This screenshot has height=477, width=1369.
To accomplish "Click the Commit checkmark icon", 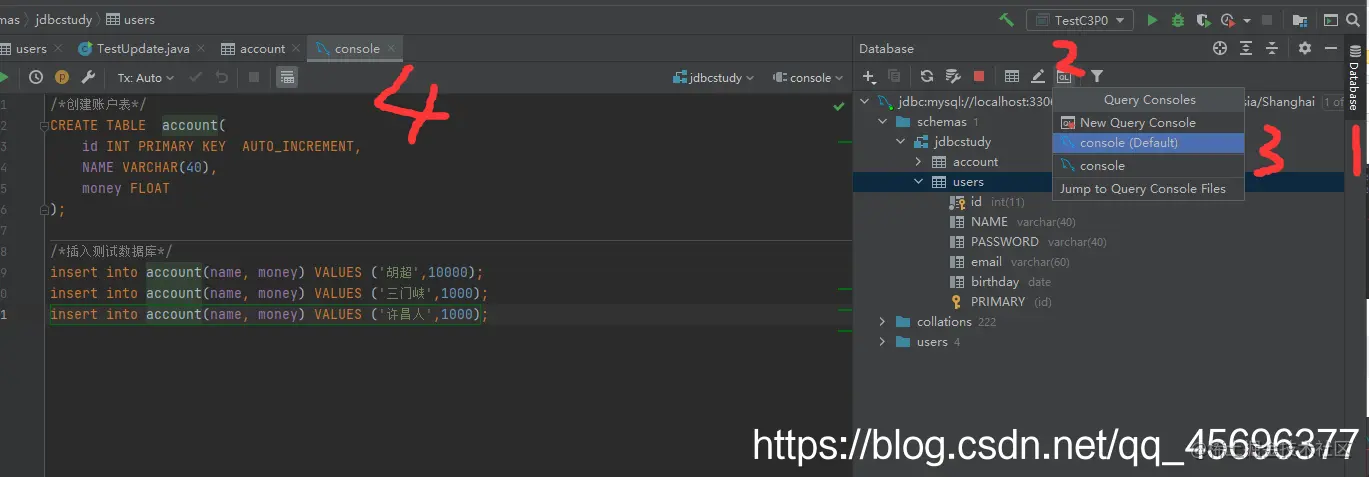I will point(196,77).
